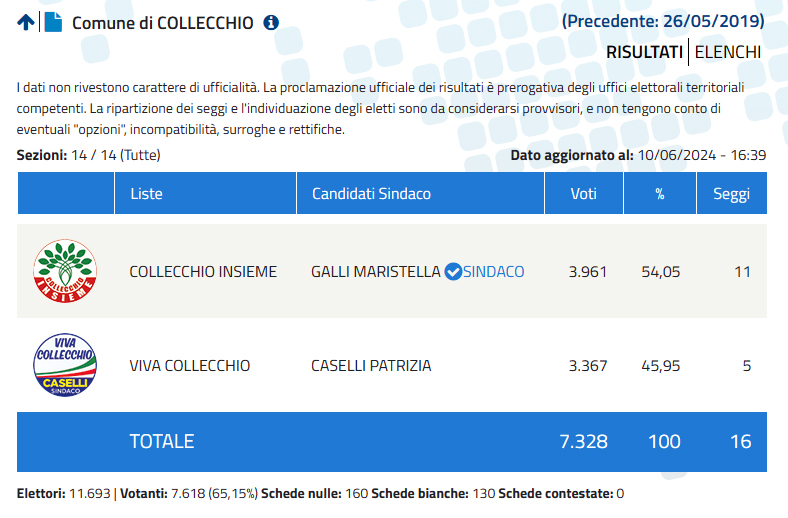Click candidate GALLI MARISTELLA
The width and height of the screenshot is (788, 518).
375,272
